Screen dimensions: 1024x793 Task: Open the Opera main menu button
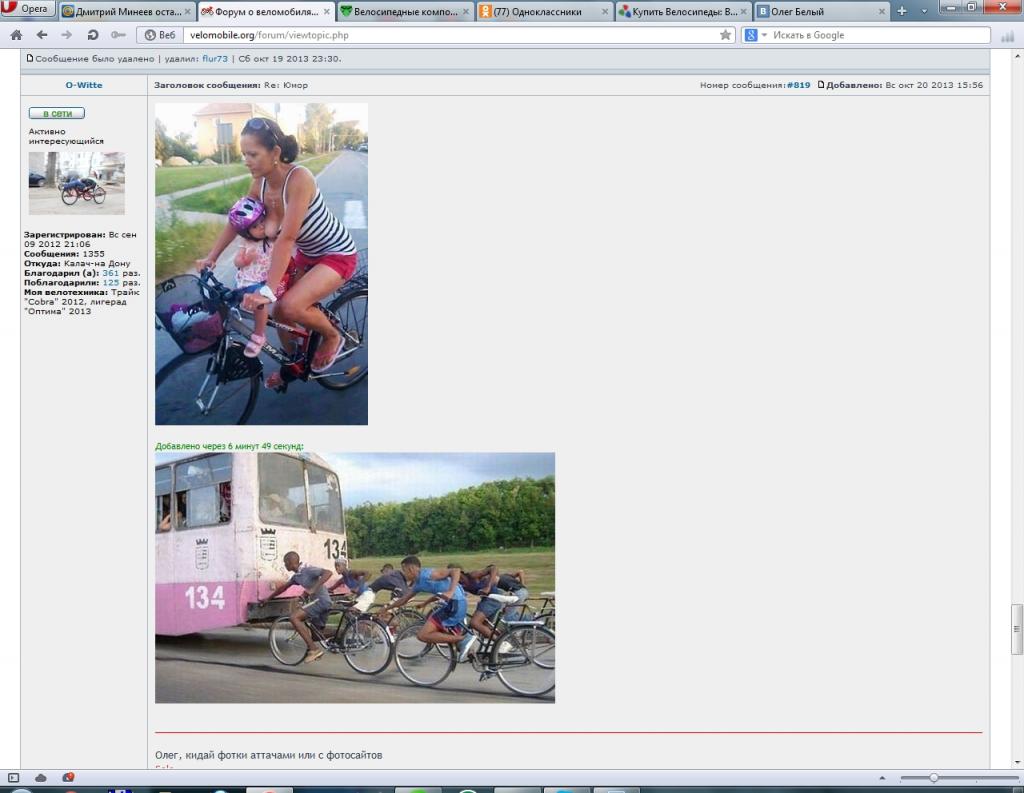click(27, 9)
